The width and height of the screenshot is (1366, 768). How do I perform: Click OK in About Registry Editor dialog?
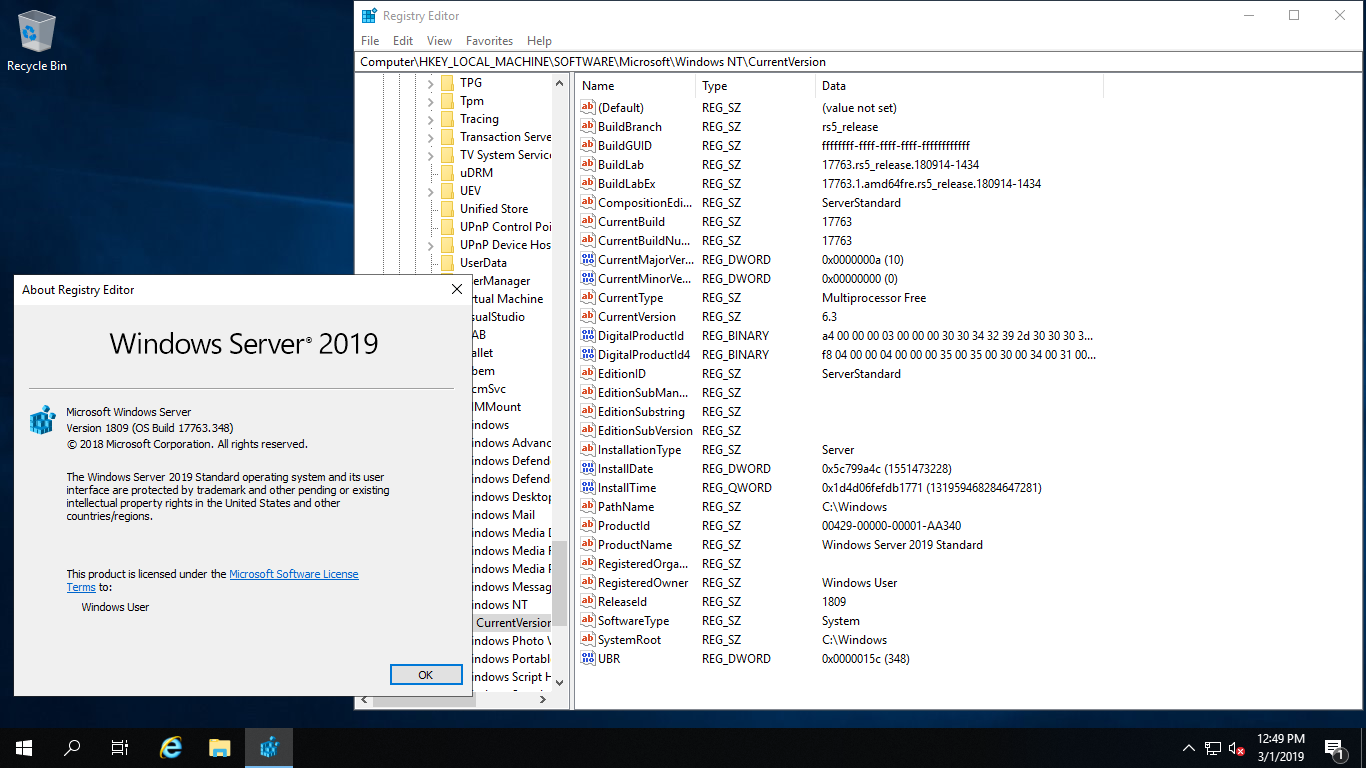pos(426,675)
